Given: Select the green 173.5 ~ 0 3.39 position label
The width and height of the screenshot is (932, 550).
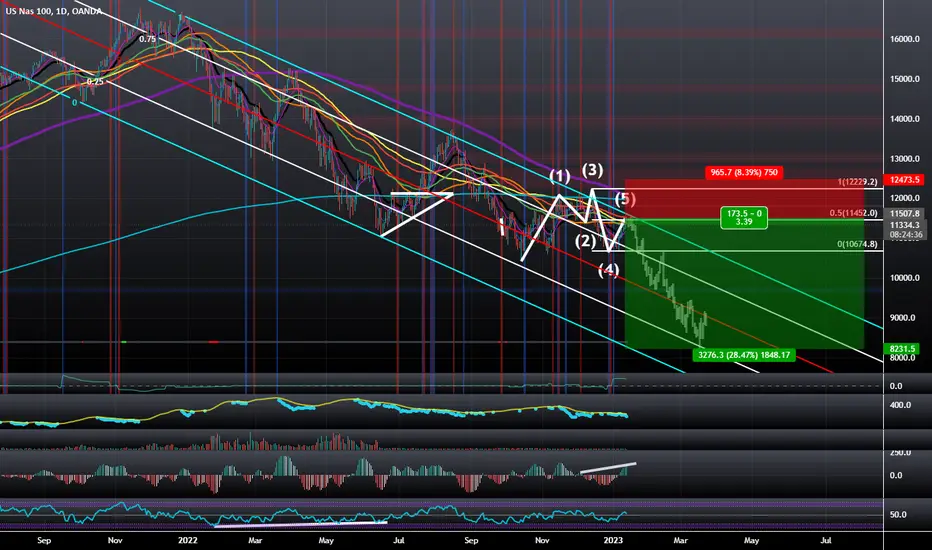Looking at the screenshot, I should coord(744,218).
